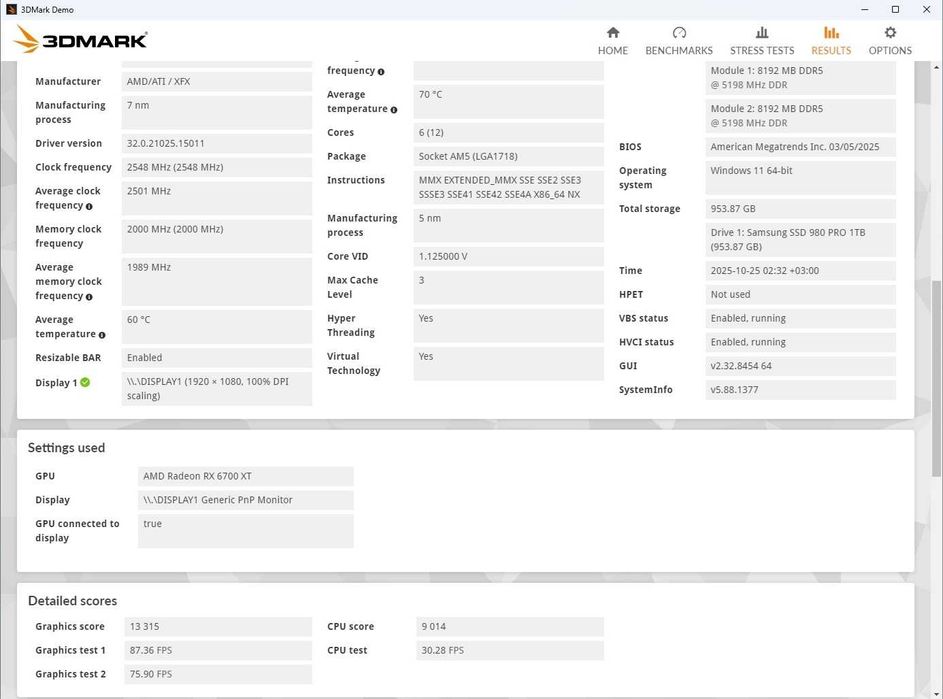Select the Hyper Threading Yes value
This screenshot has height=699, width=943.
(508, 325)
